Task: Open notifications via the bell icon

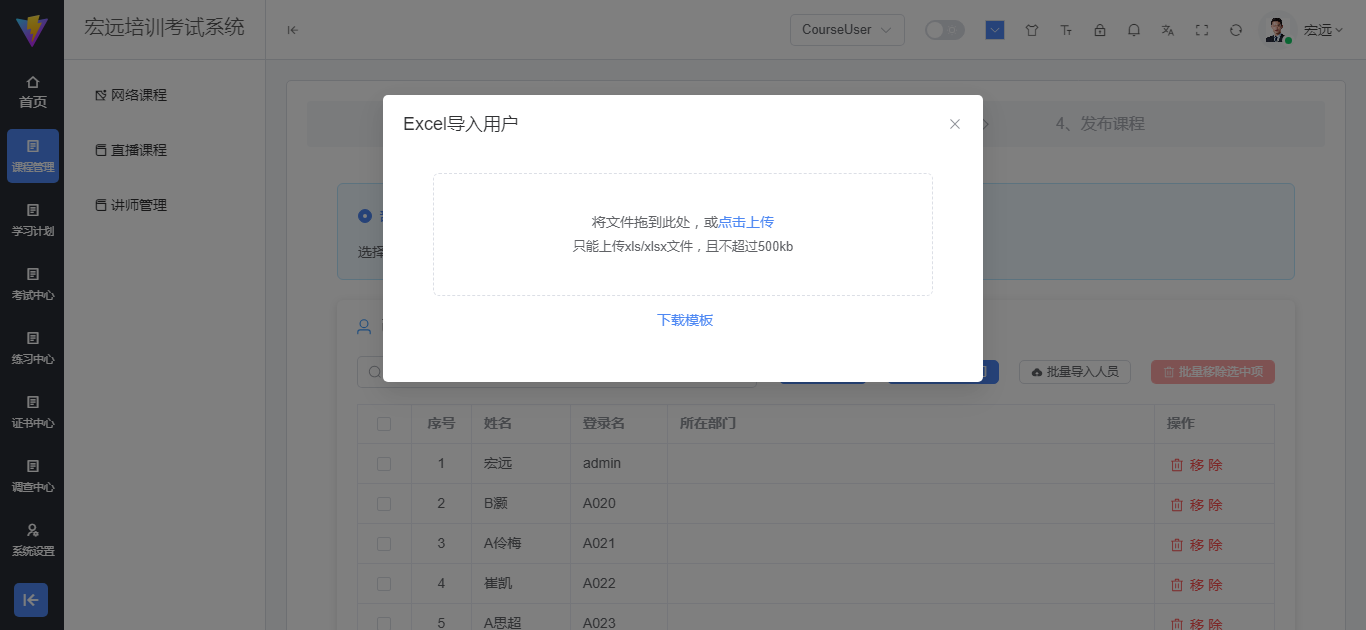Action: point(1134,30)
